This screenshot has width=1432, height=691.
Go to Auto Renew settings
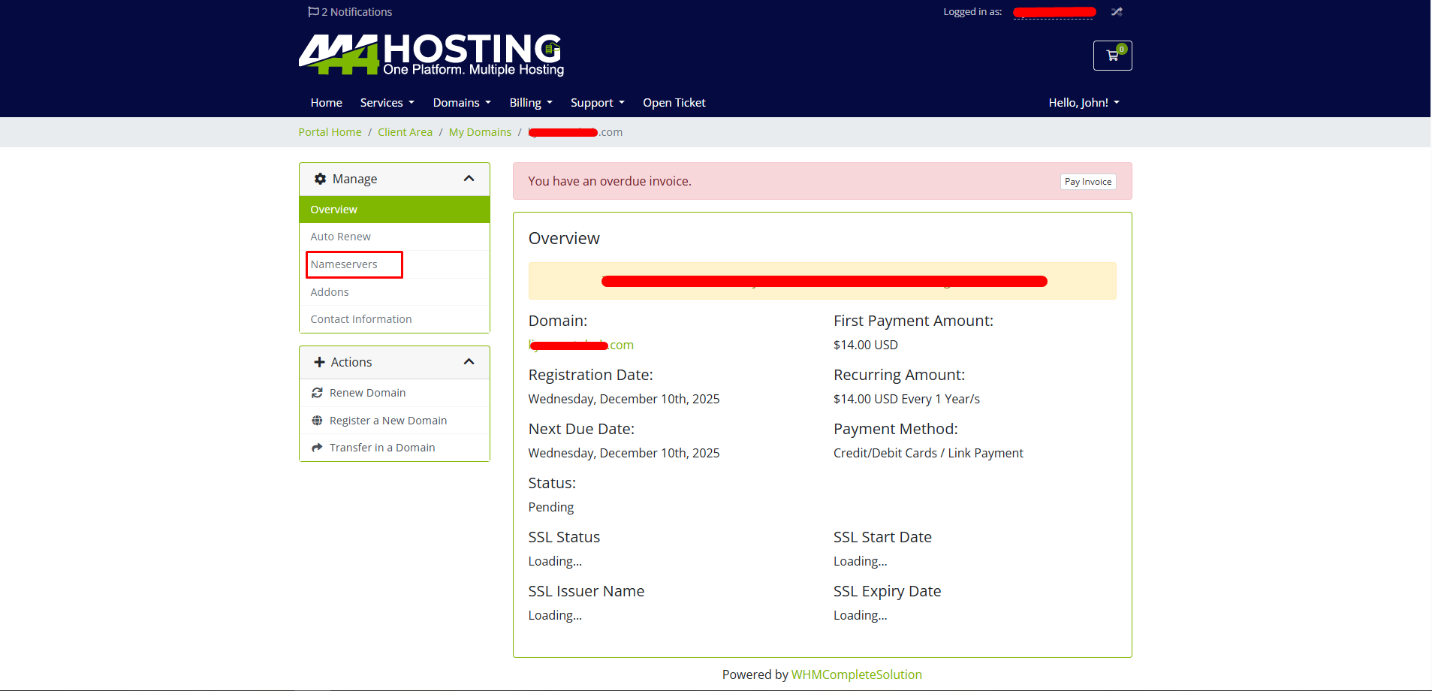[340, 237]
